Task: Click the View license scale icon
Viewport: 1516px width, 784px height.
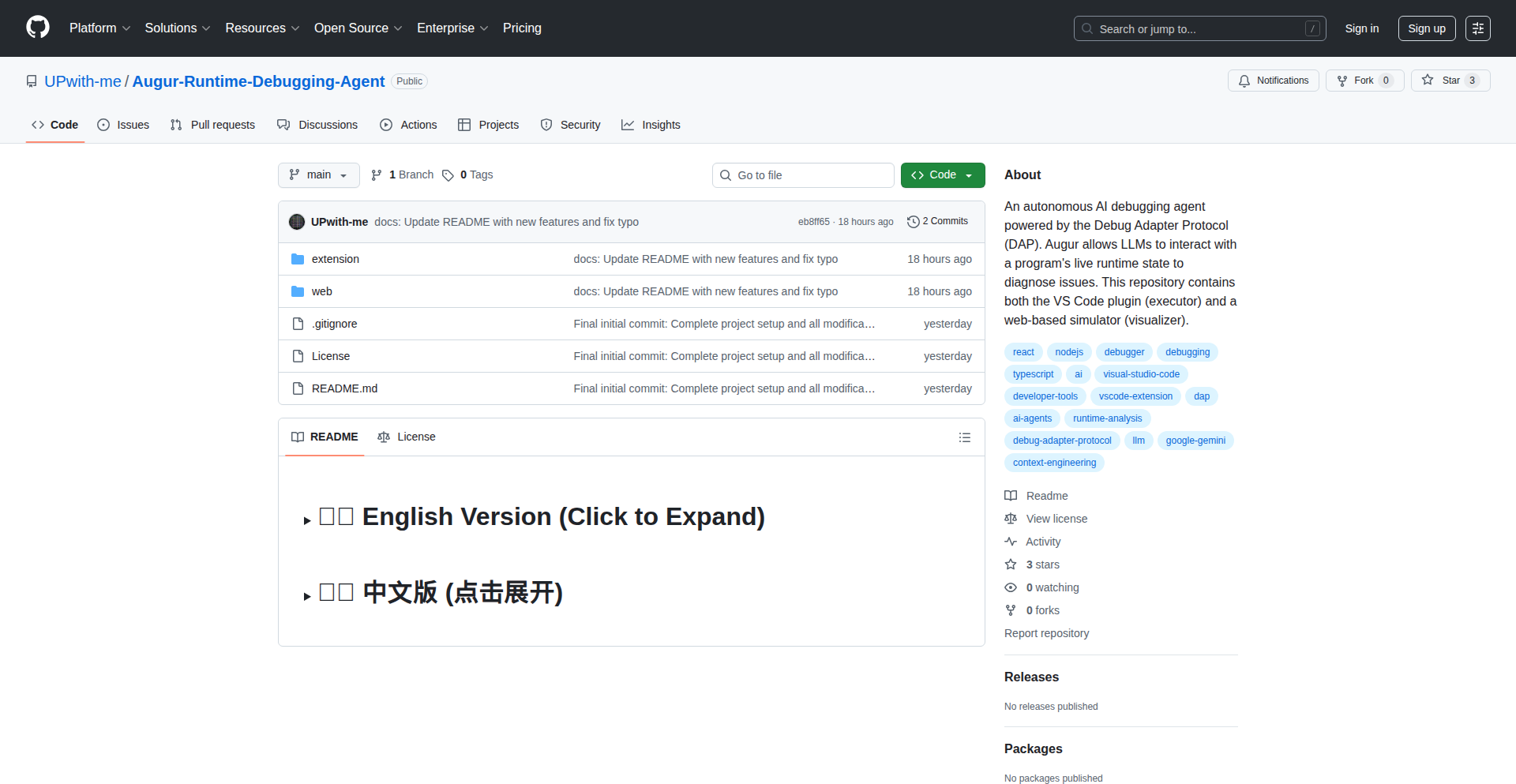Action: (1011, 519)
